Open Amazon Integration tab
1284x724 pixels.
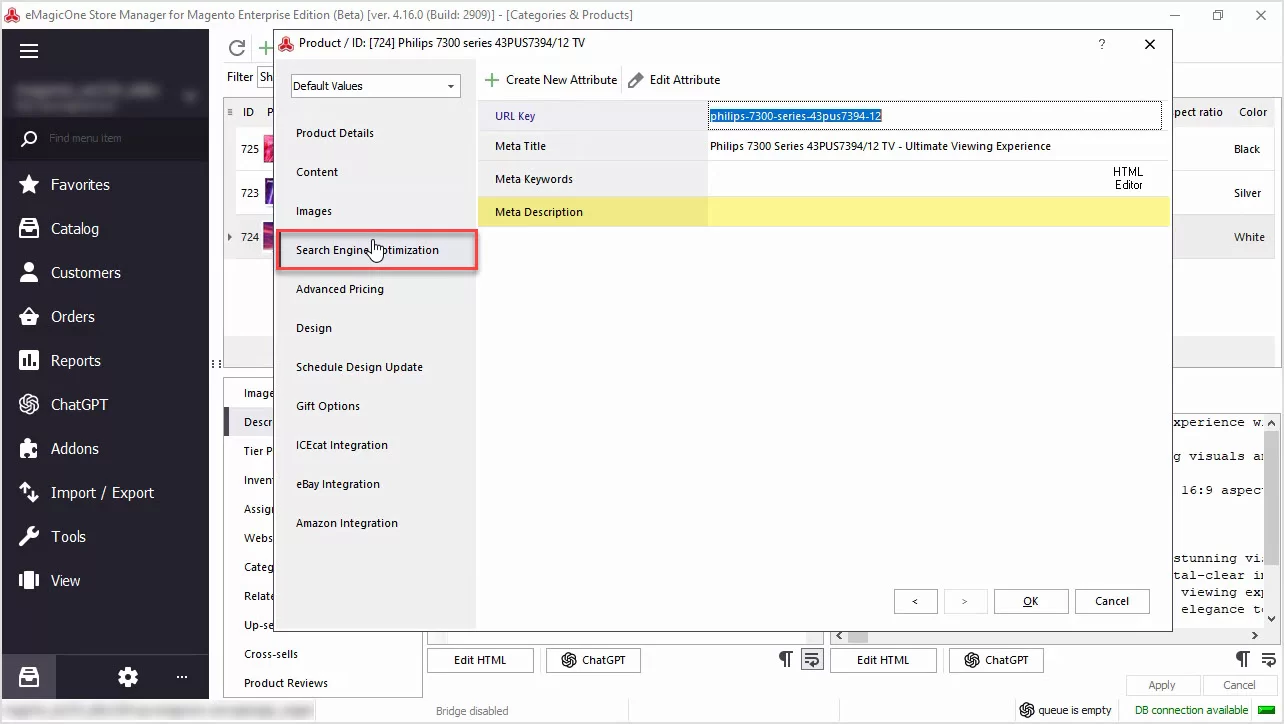(x=347, y=523)
